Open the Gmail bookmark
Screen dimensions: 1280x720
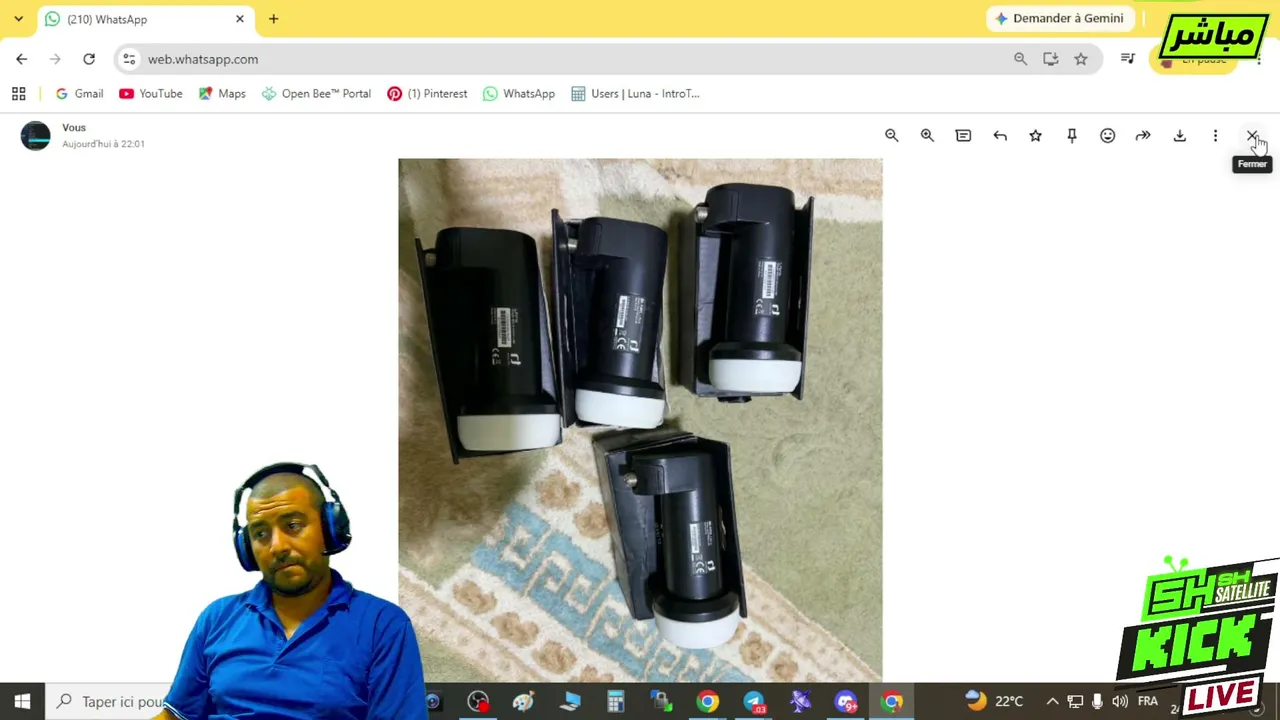(79, 94)
